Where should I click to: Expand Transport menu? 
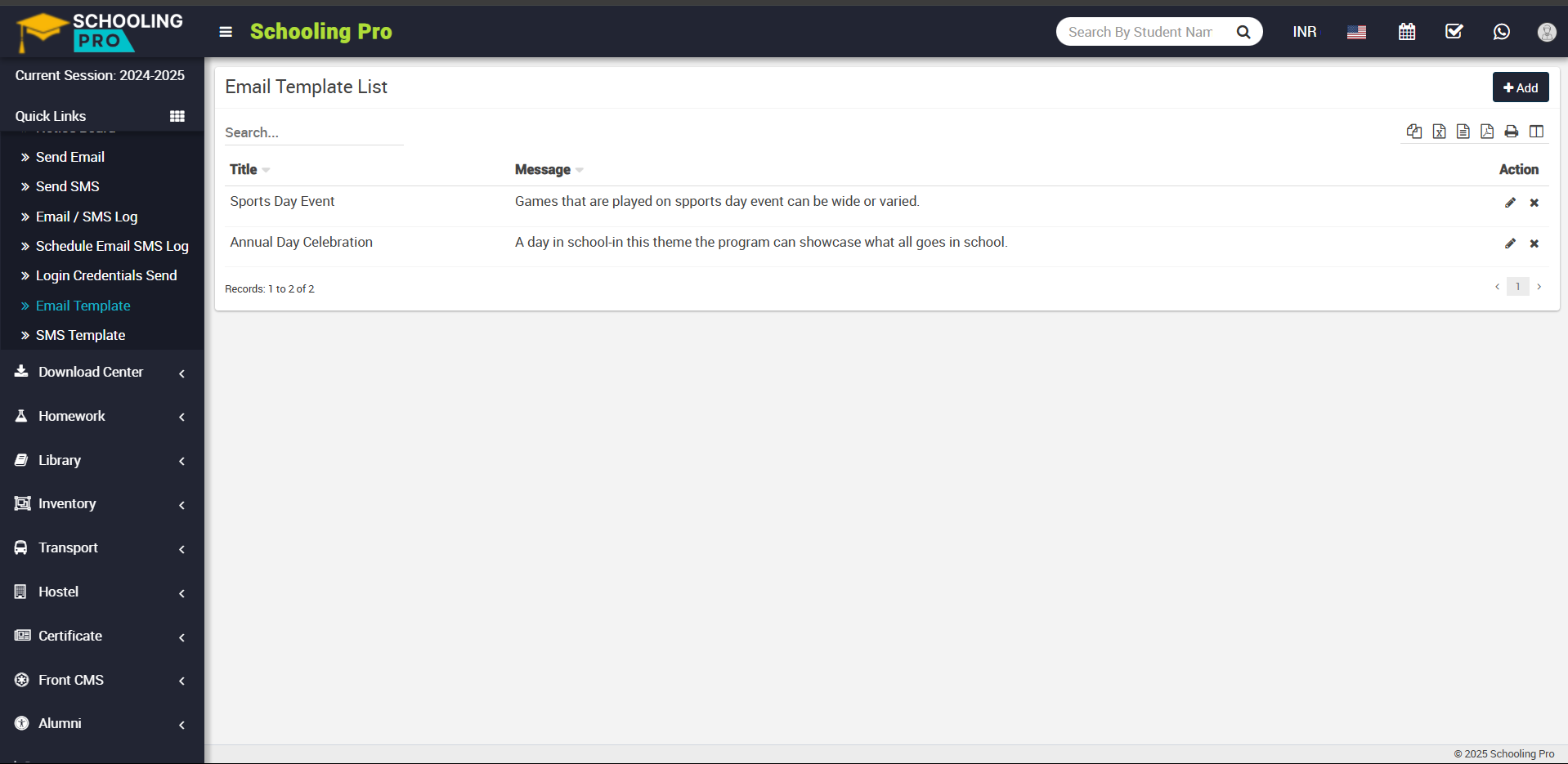(x=101, y=547)
